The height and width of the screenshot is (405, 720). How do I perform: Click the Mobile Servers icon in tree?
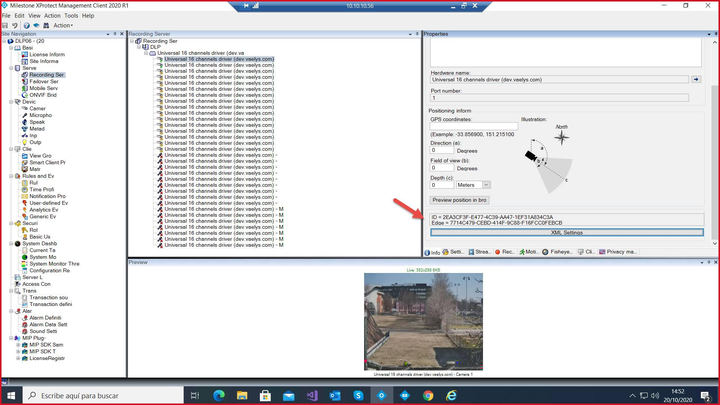click(24, 88)
